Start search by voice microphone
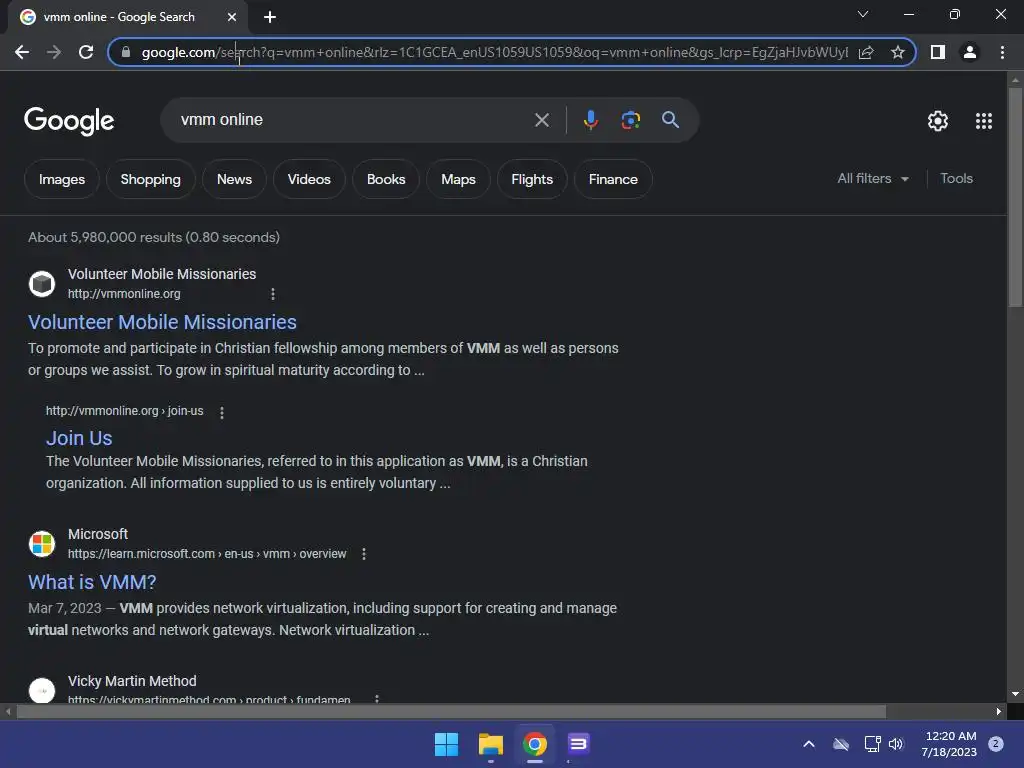The image size is (1024, 768). tap(590, 120)
